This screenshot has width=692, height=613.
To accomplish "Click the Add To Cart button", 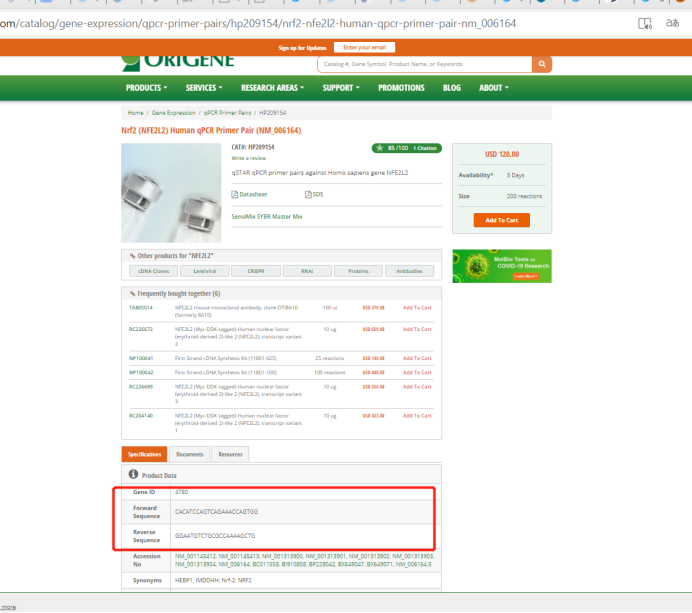I will [501, 220].
